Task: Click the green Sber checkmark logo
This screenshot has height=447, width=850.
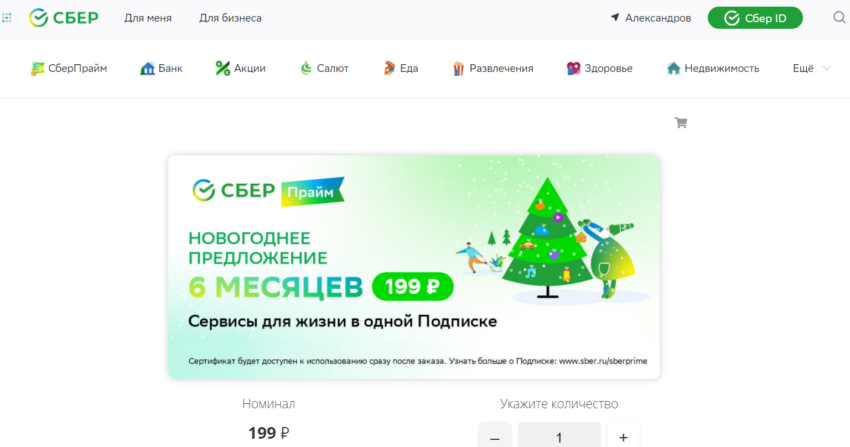Action: coord(38,18)
